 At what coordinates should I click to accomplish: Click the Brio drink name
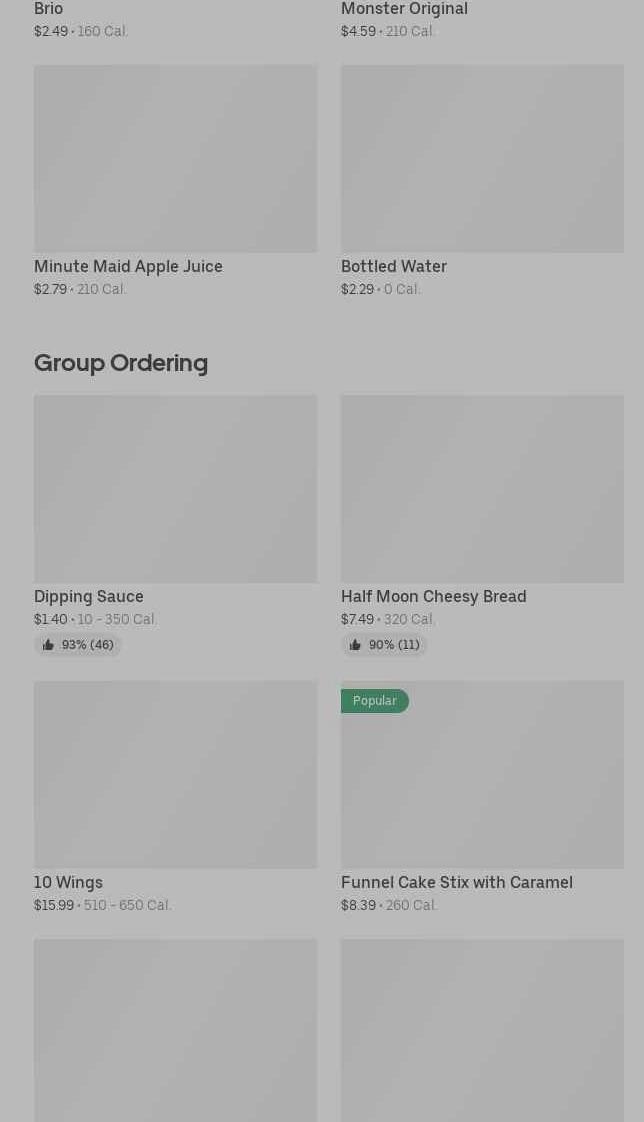click(x=48, y=9)
